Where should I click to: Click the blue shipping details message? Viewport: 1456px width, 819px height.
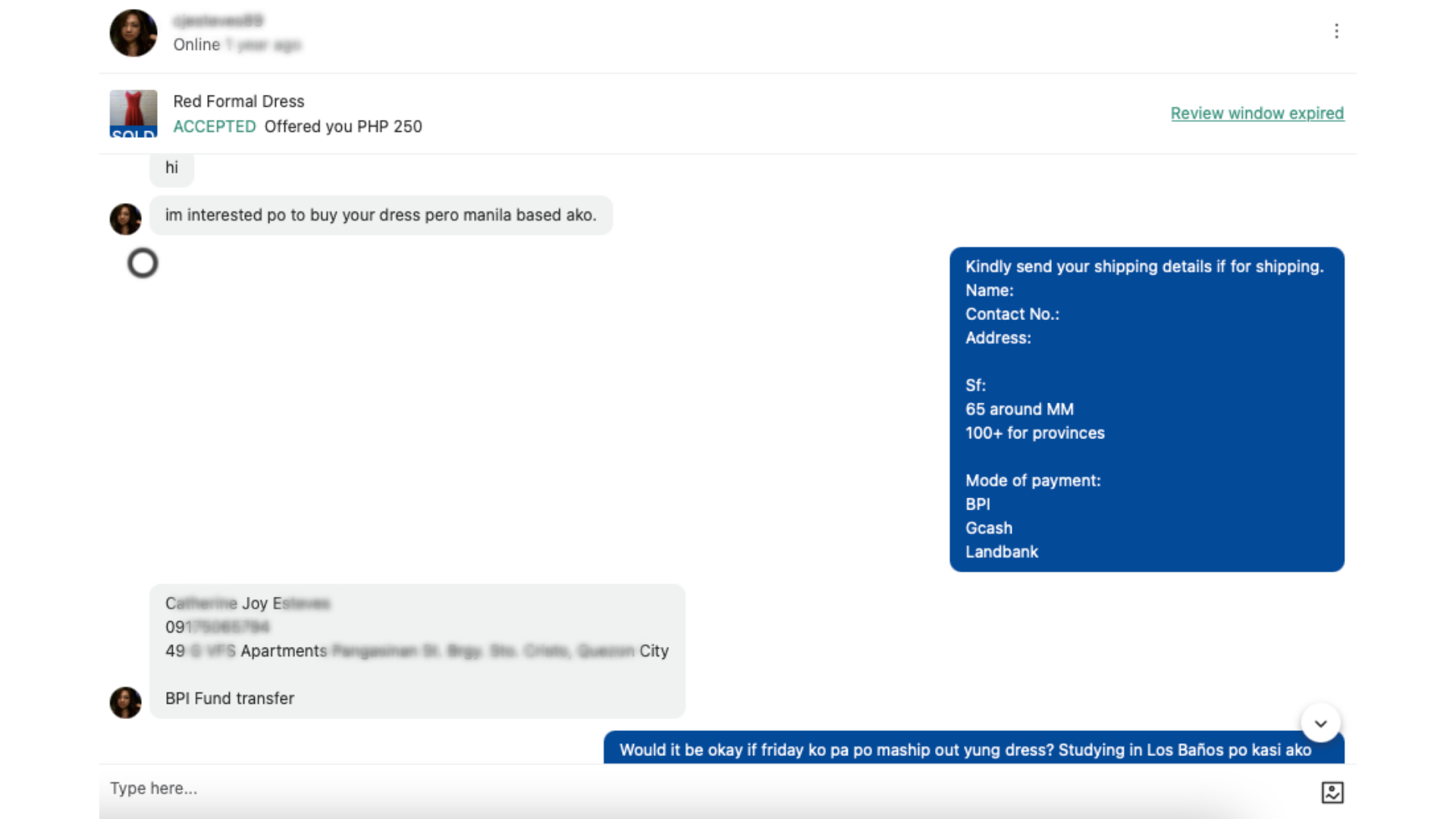1146,409
